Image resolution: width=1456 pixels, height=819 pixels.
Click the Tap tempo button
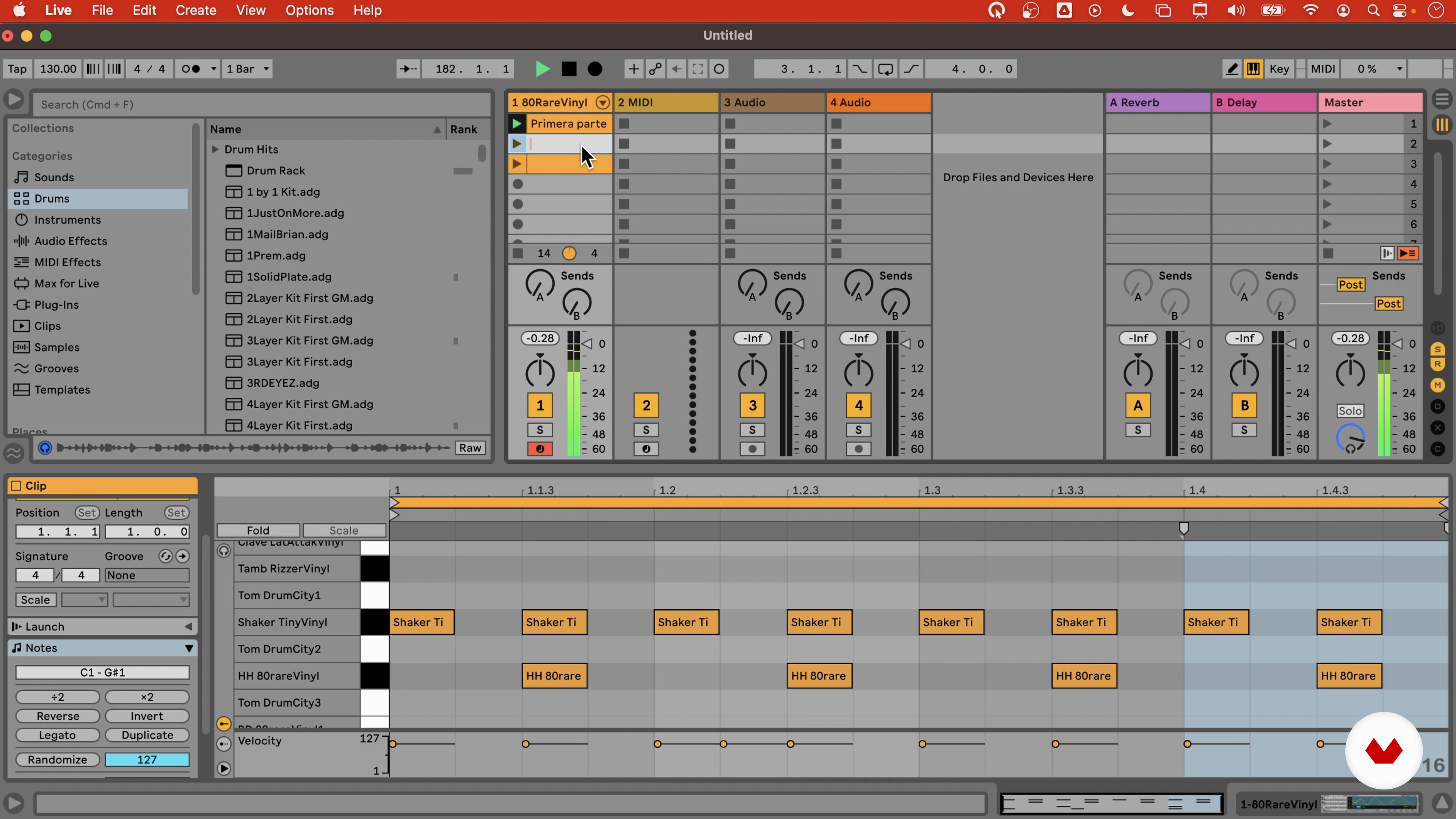click(x=17, y=69)
